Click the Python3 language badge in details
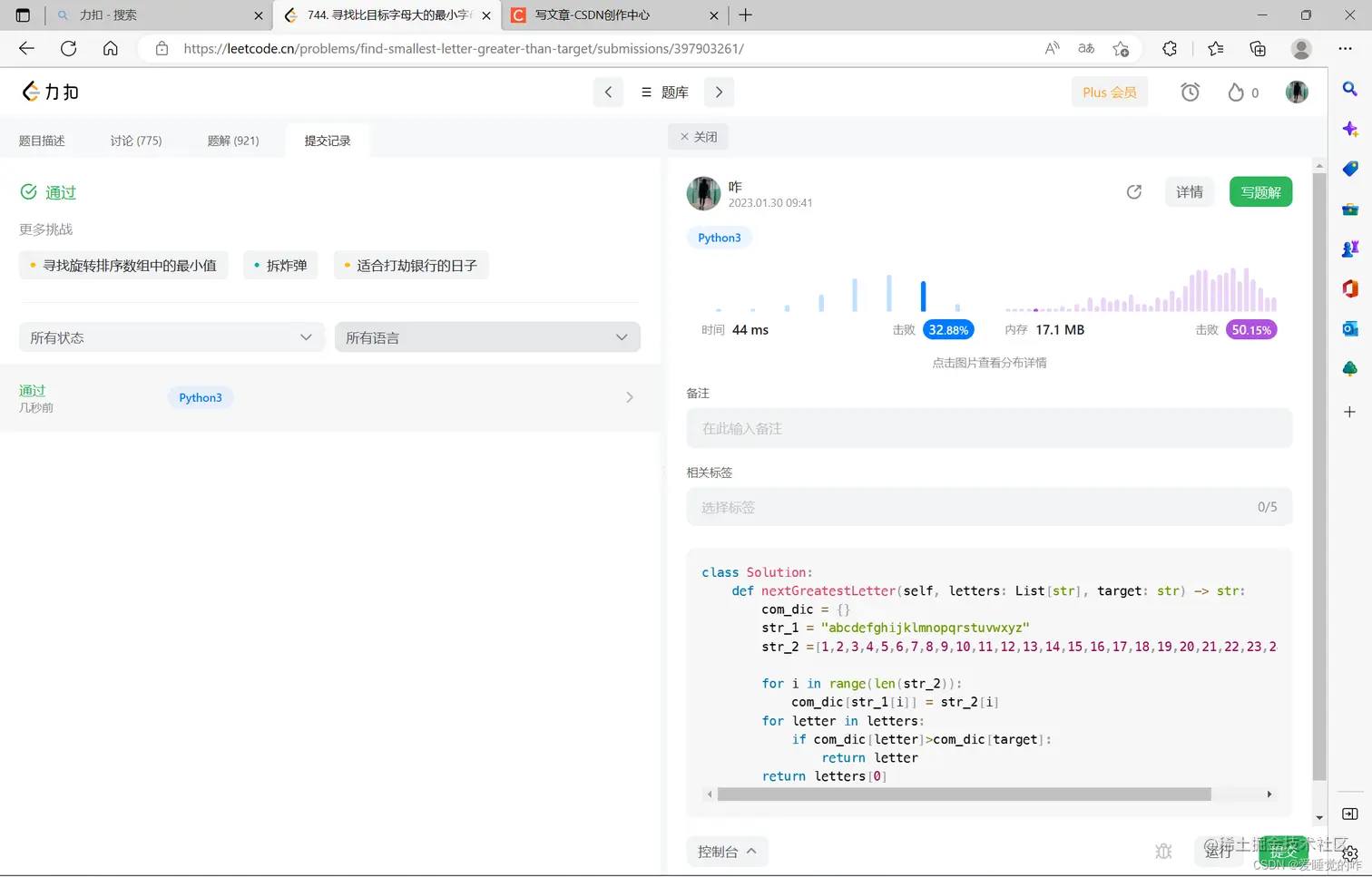The image size is (1372, 877). (x=720, y=238)
